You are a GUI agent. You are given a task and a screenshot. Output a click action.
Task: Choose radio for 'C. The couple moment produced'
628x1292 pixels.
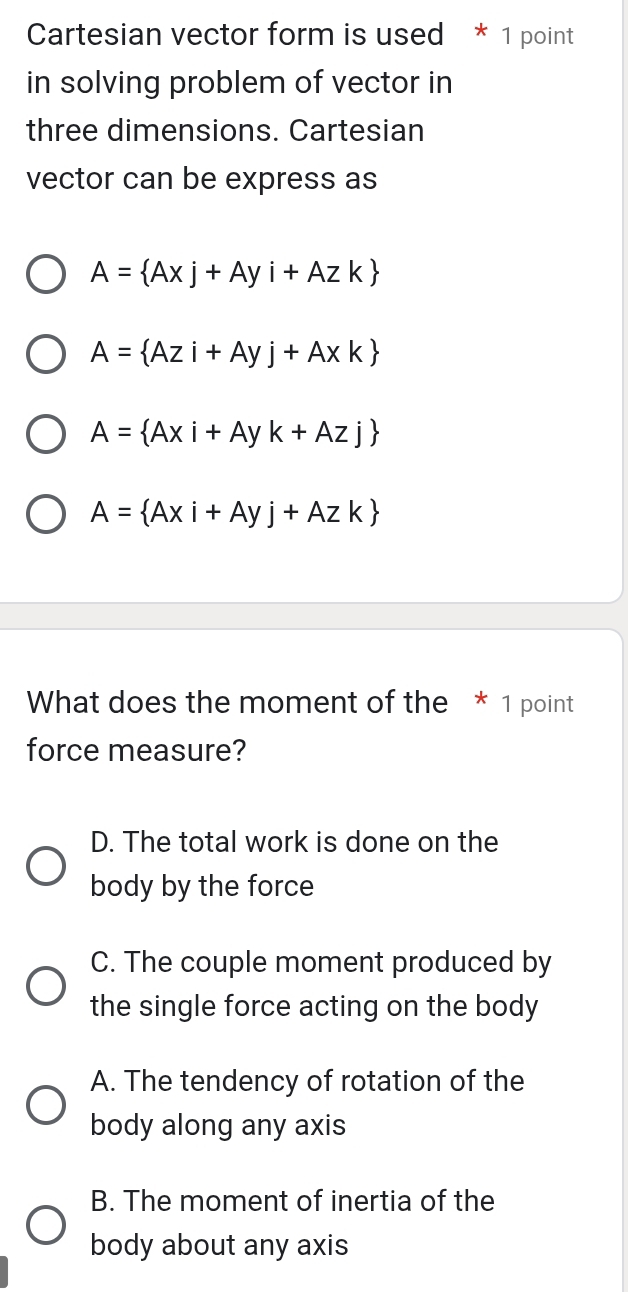(45, 985)
